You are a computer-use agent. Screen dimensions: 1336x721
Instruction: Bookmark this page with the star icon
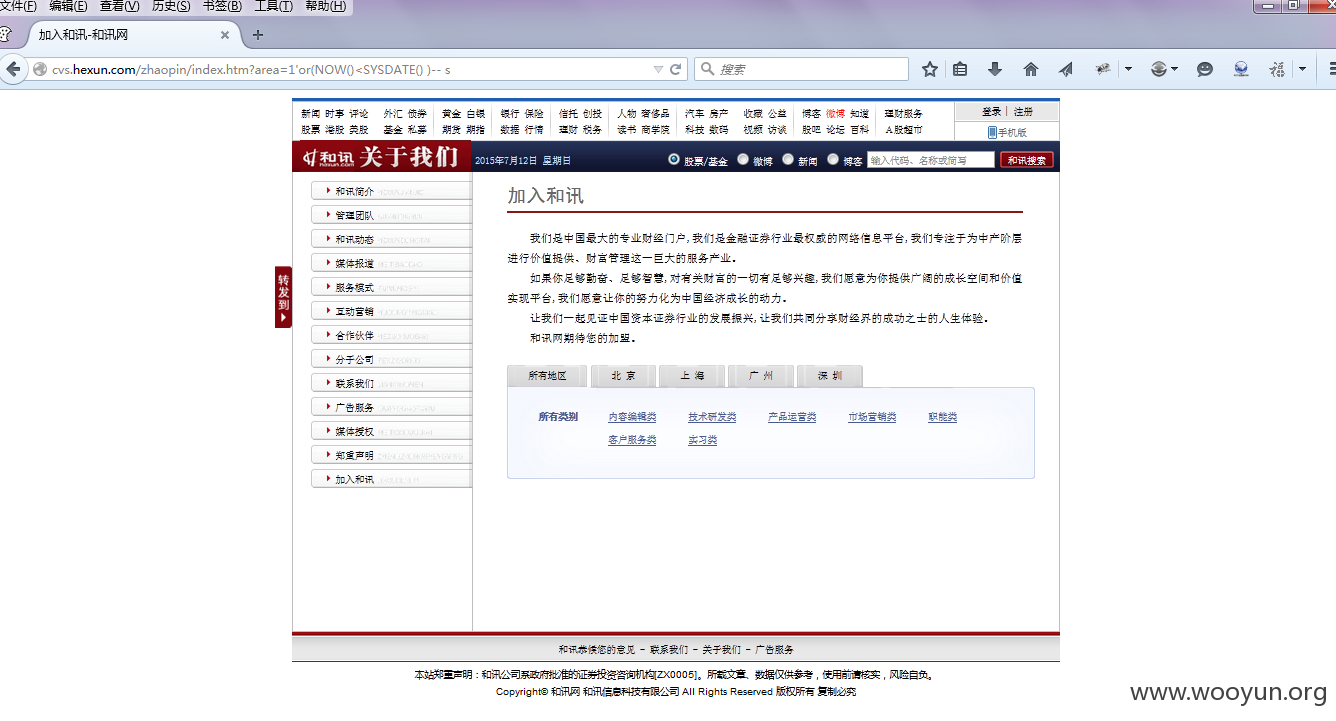[930, 69]
